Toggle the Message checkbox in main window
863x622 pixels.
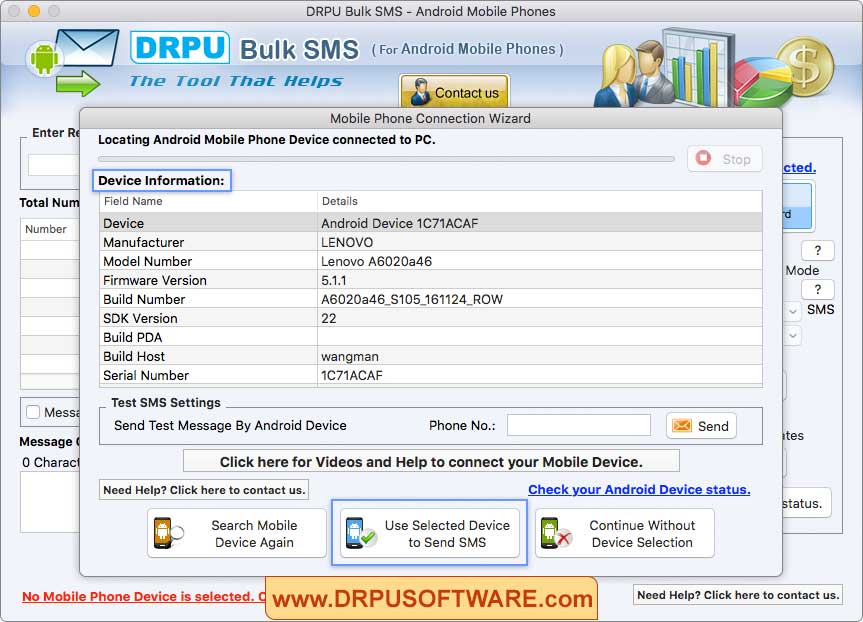pos(33,412)
